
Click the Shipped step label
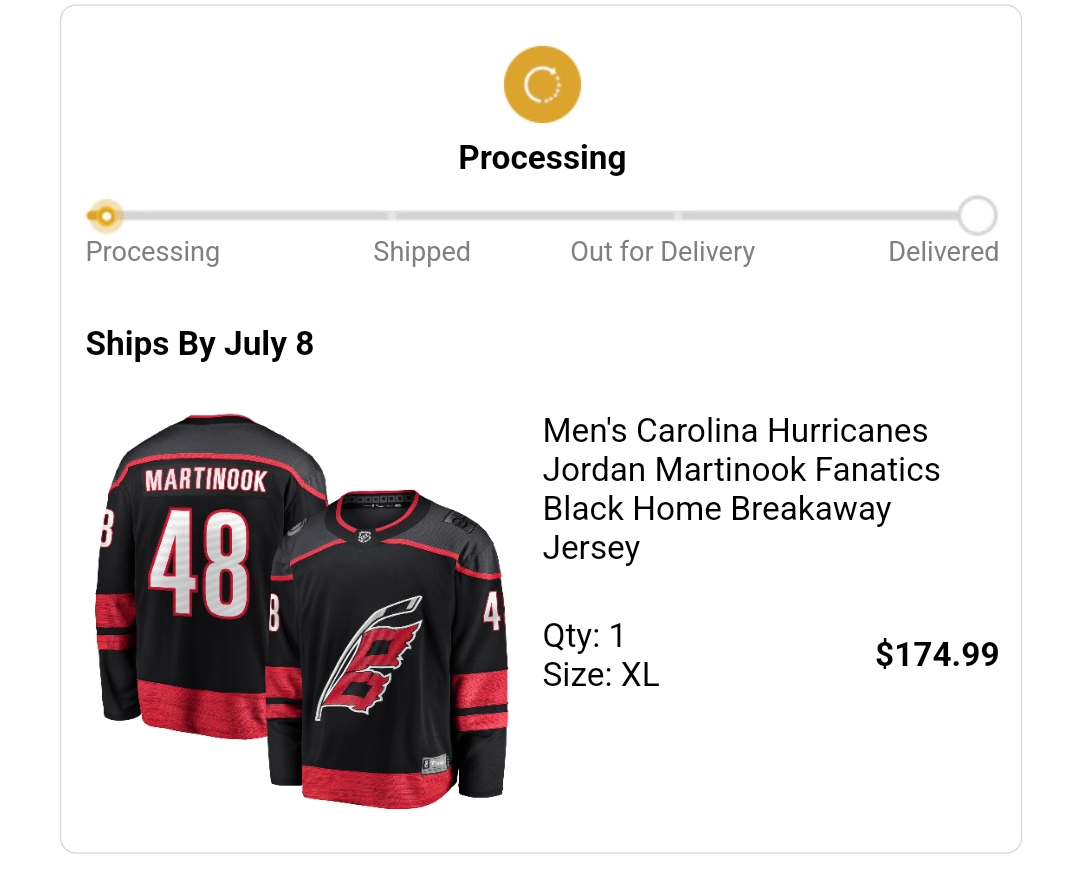pos(421,252)
